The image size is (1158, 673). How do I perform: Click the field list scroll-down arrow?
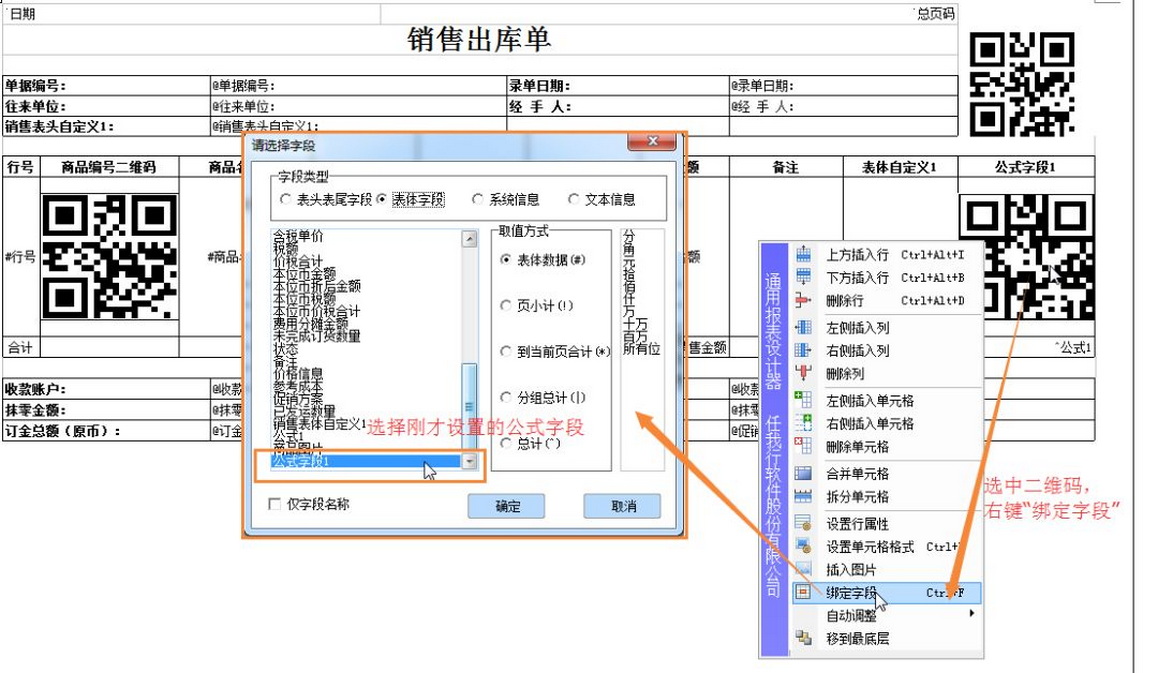click(469, 461)
